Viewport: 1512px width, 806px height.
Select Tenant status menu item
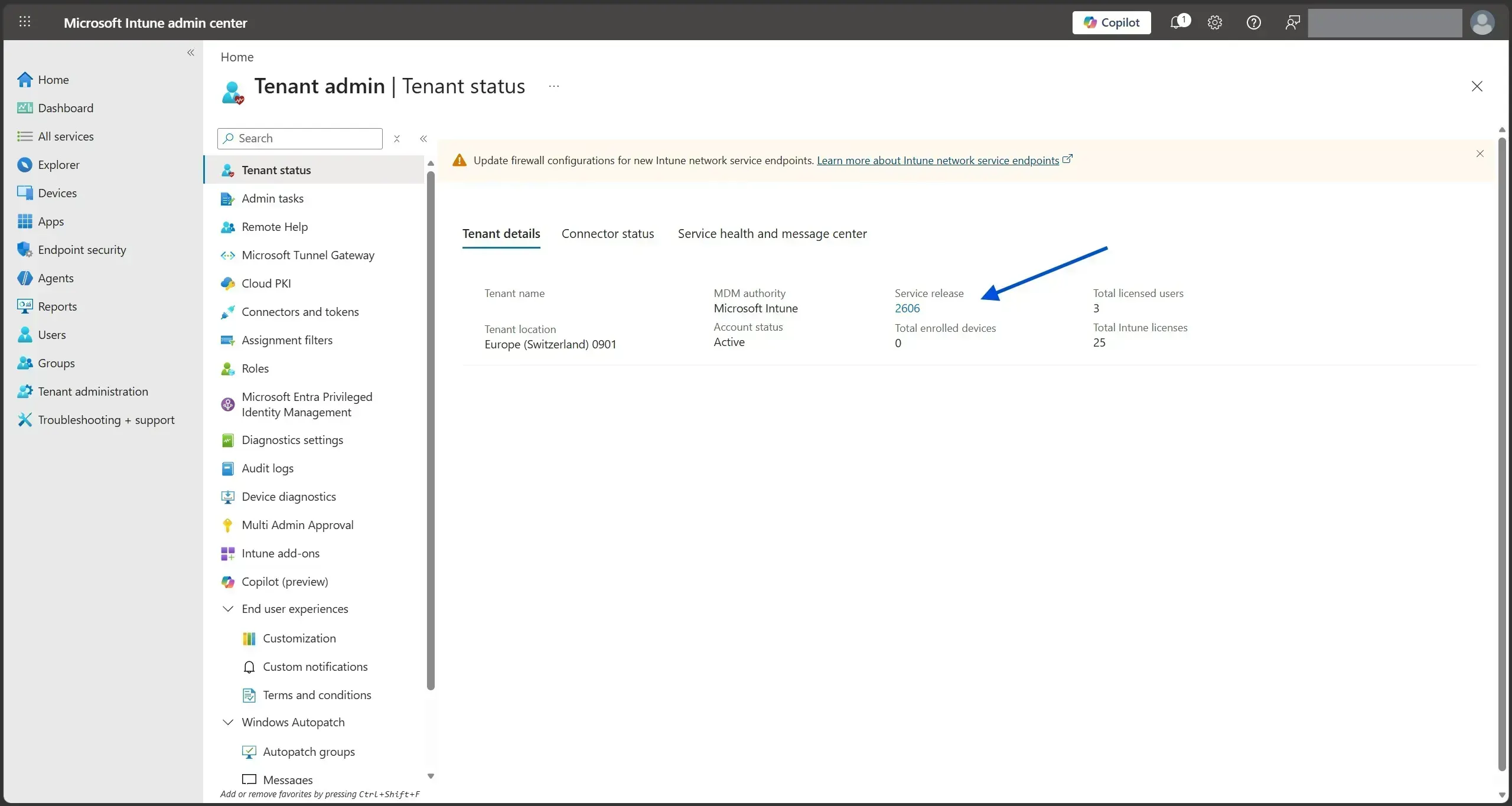[314, 170]
